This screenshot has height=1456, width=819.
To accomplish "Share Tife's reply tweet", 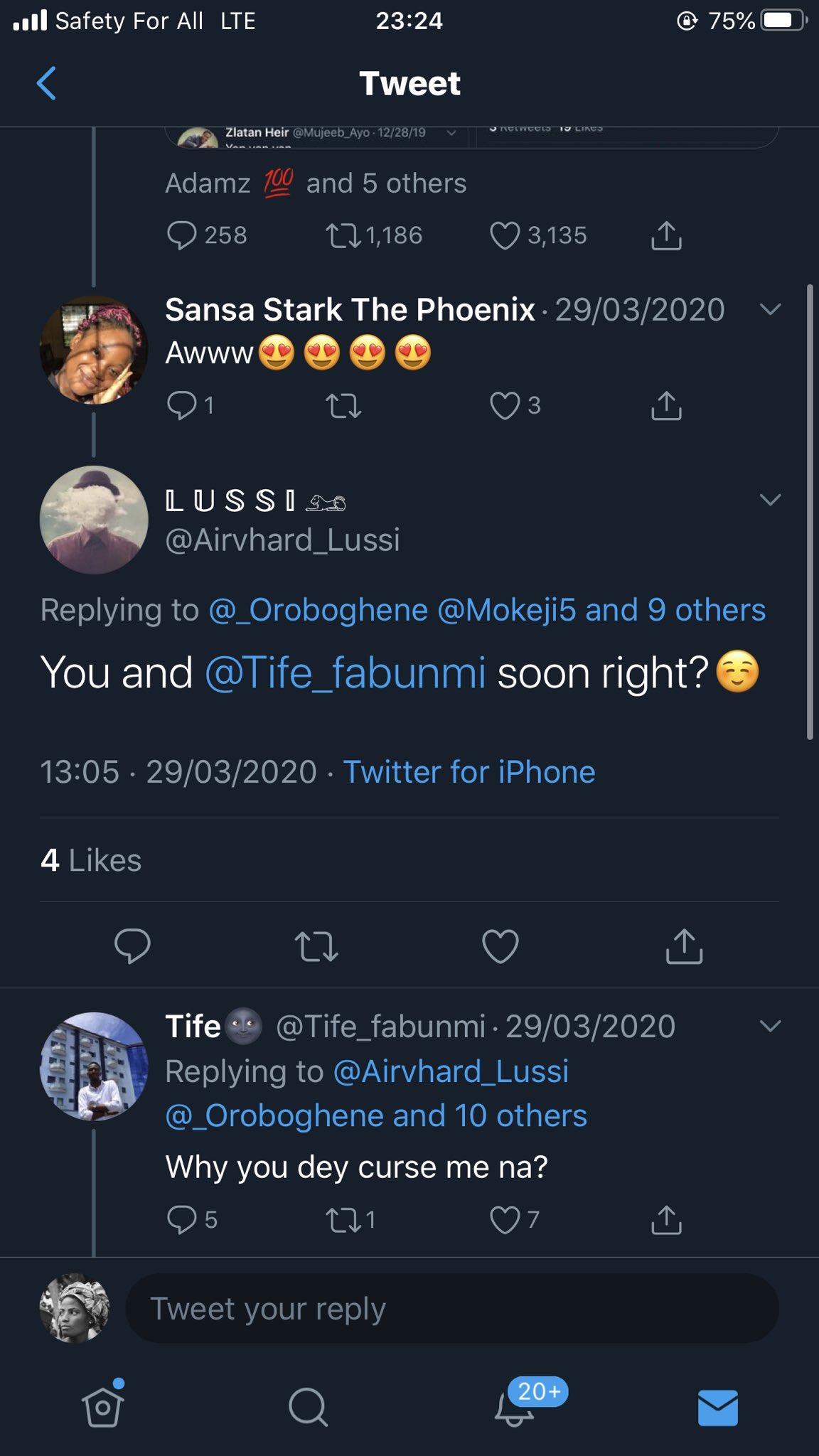I will tap(666, 1220).
